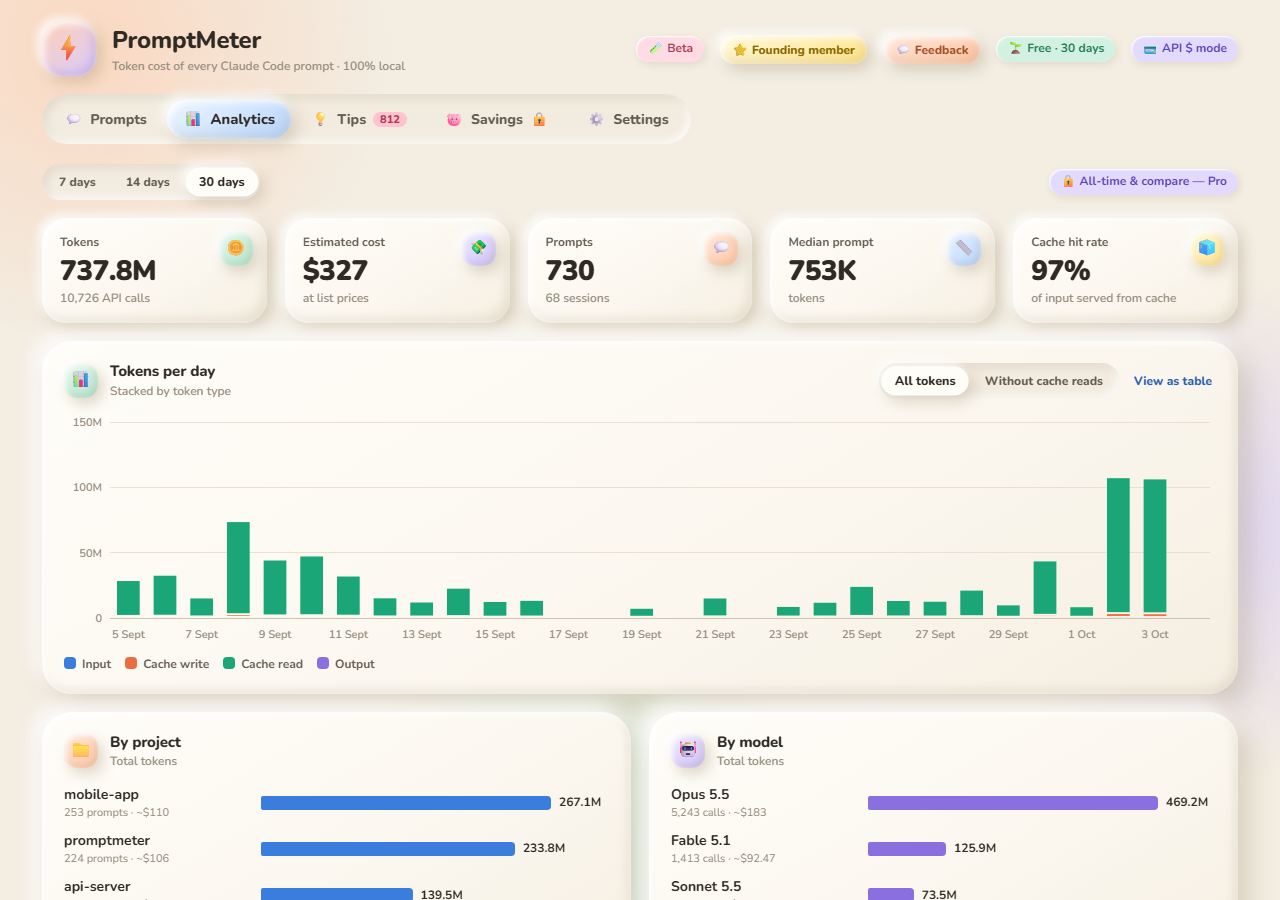Open the Settings tab
The width and height of the screenshot is (1280, 900).
click(x=628, y=119)
